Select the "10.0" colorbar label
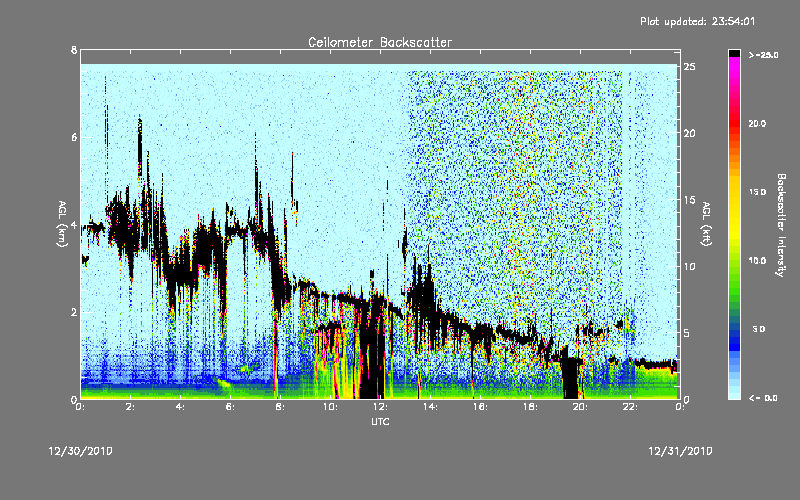 [757, 260]
